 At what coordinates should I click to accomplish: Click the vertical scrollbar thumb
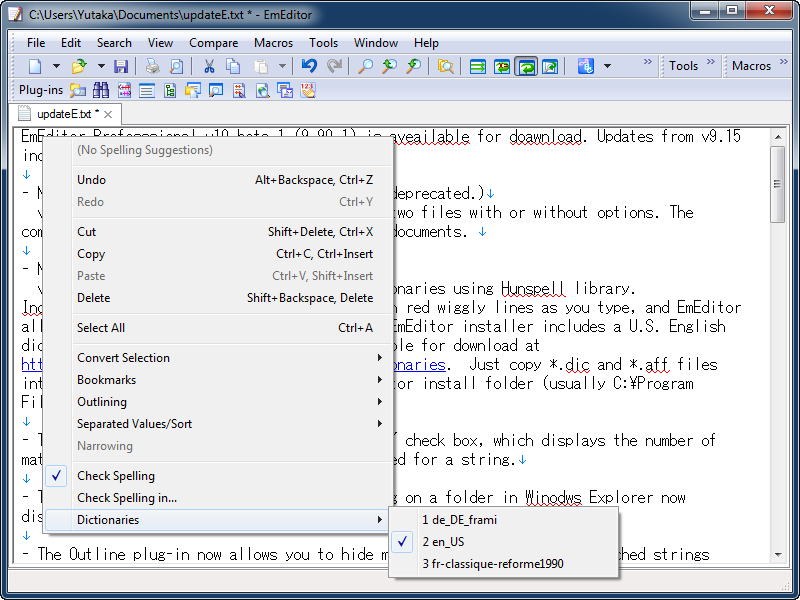click(x=777, y=184)
